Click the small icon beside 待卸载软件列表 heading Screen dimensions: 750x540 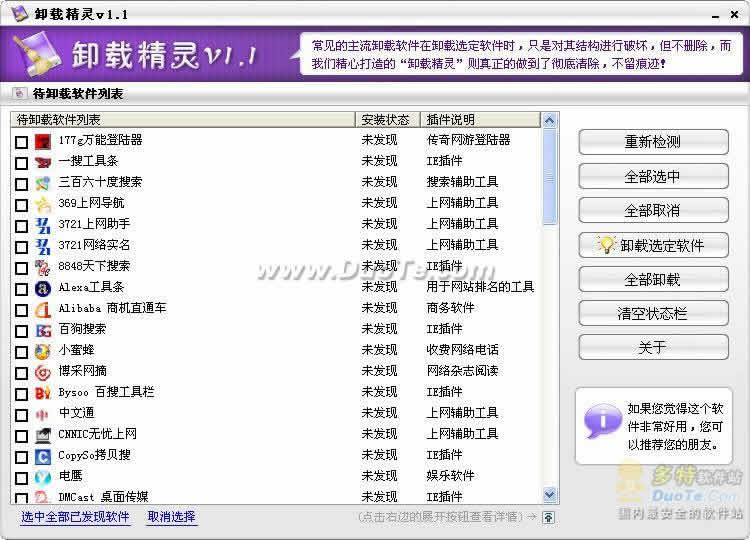(x=19, y=93)
